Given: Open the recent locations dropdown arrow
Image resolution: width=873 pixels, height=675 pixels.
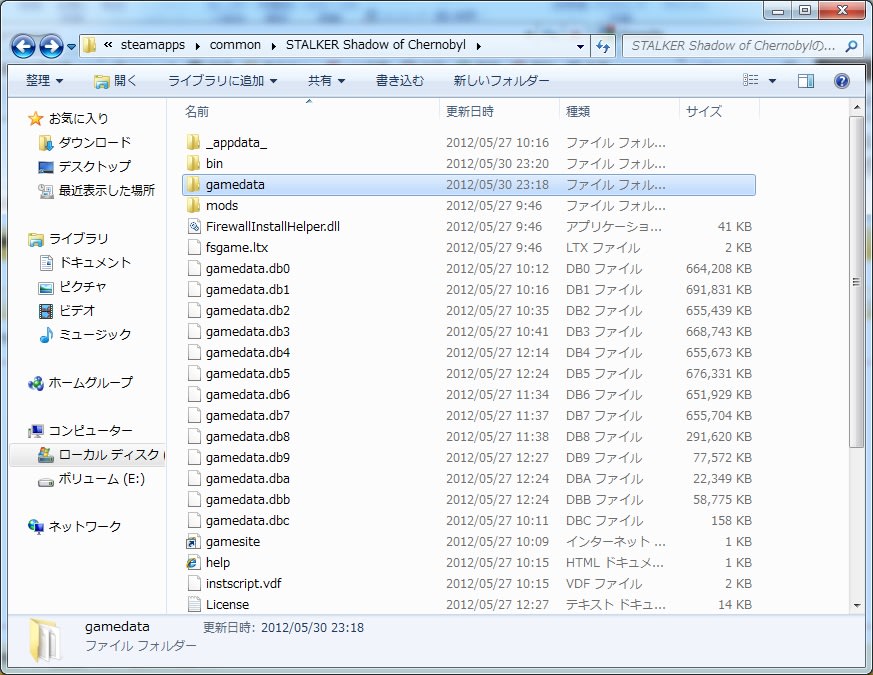Looking at the screenshot, I should (x=71, y=47).
